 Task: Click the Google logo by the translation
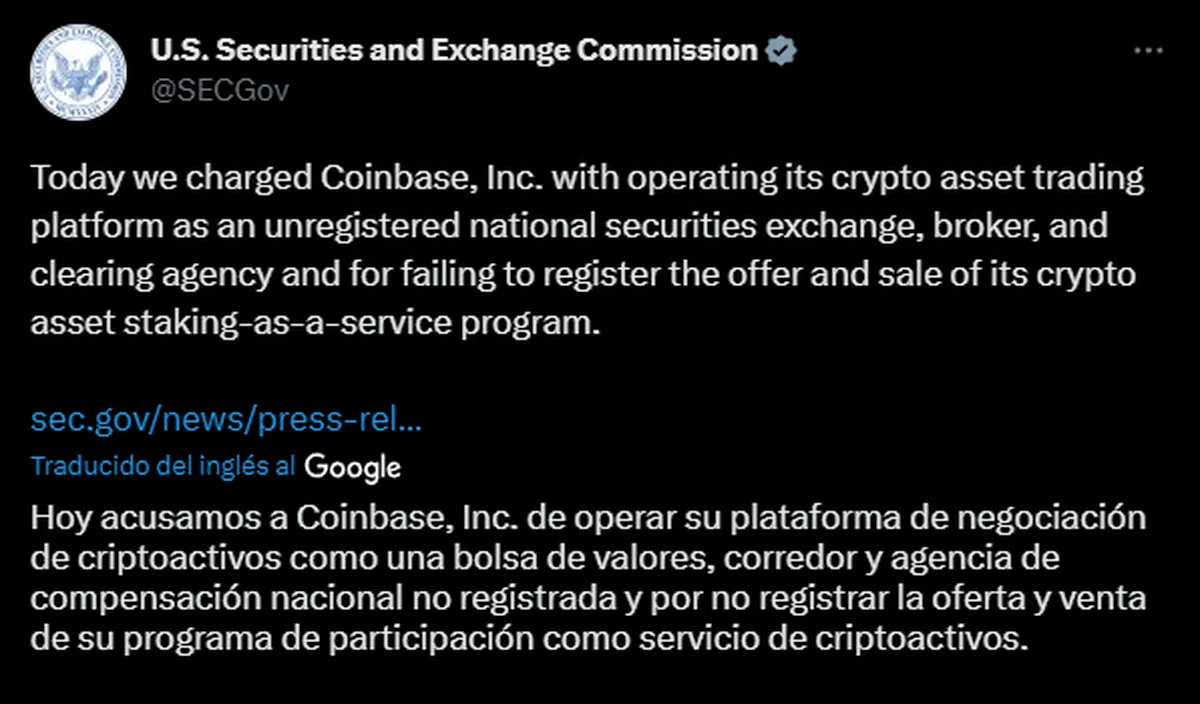pos(353,467)
